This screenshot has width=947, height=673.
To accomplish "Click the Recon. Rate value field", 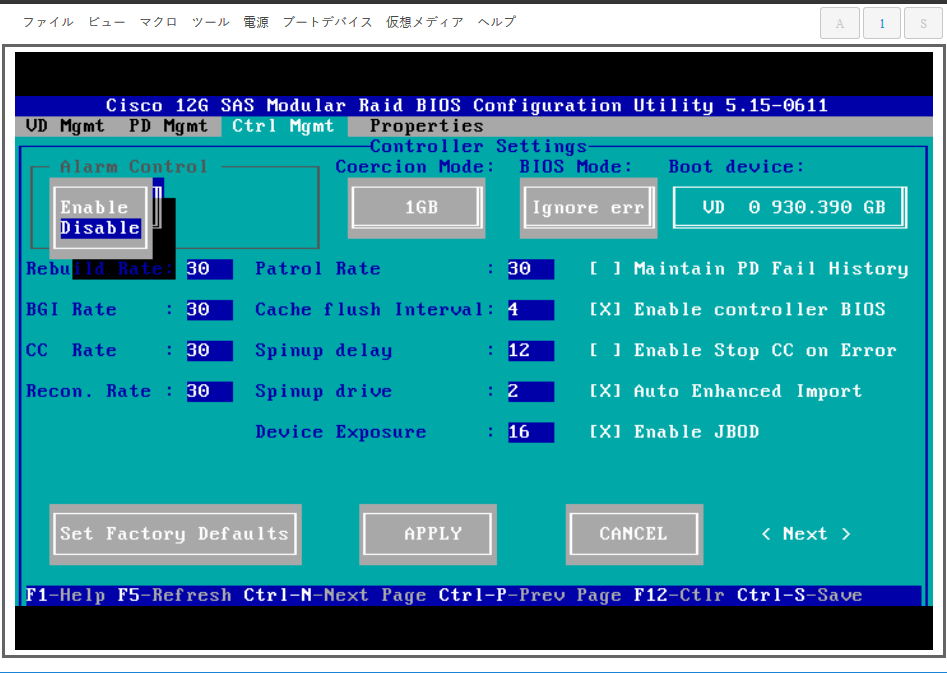I will [x=209, y=391].
